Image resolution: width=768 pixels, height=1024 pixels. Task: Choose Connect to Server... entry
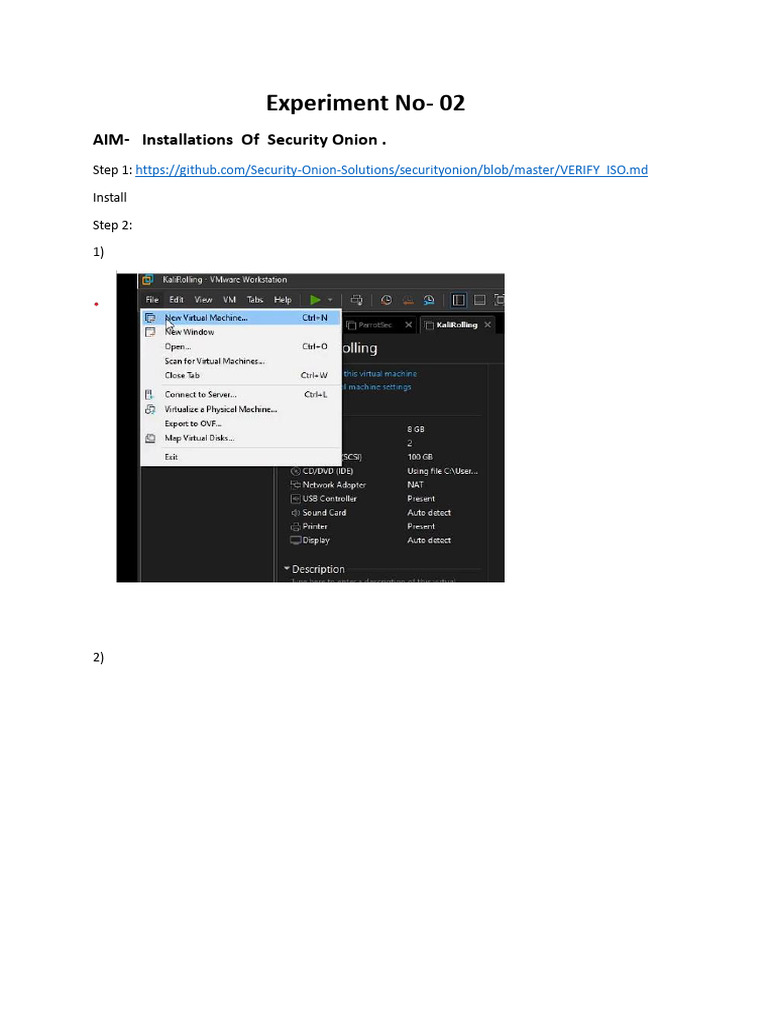(241, 394)
